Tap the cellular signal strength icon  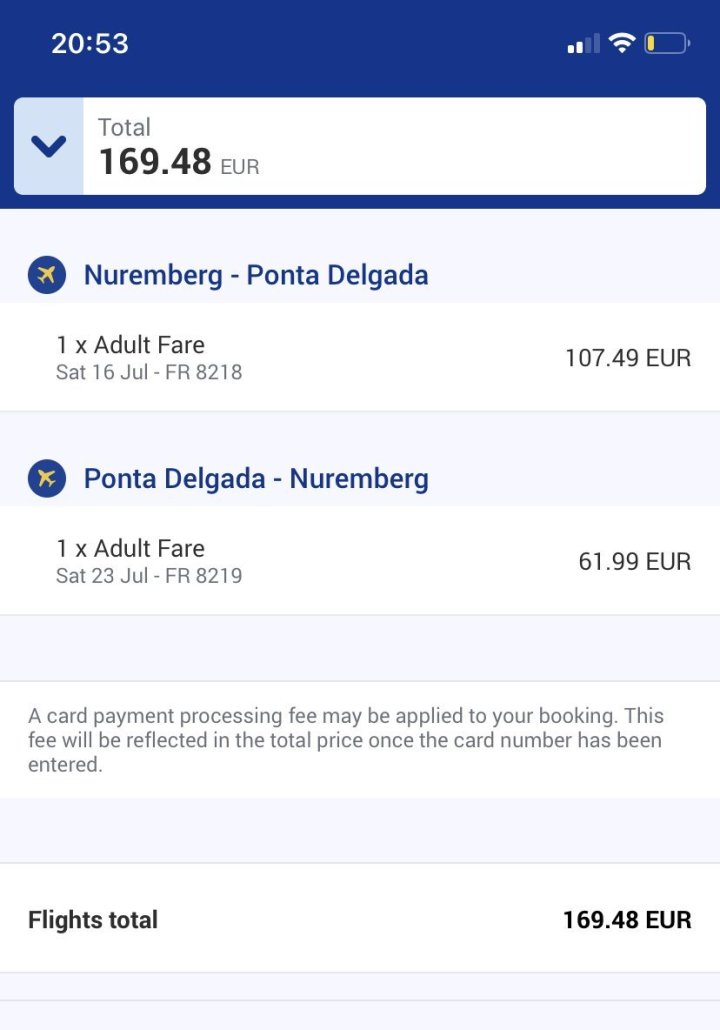(583, 44)
